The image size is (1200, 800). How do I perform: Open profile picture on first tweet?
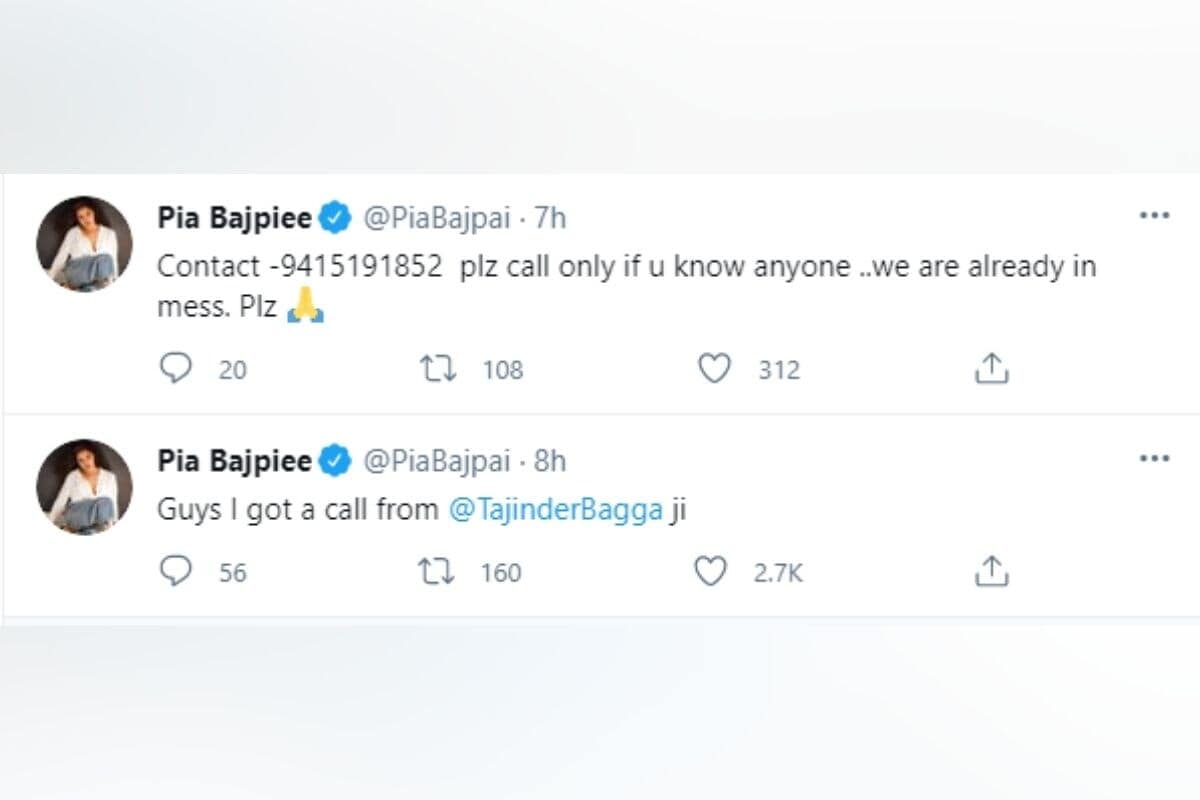tap(84, 244)
